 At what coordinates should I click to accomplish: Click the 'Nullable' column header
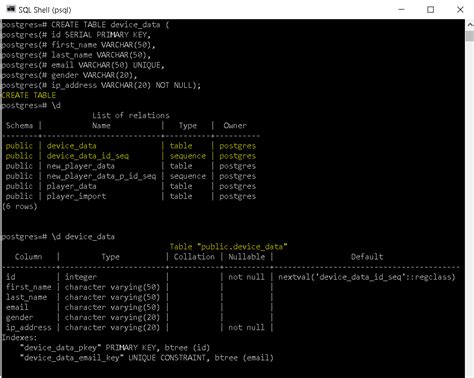tap(247, 257)
